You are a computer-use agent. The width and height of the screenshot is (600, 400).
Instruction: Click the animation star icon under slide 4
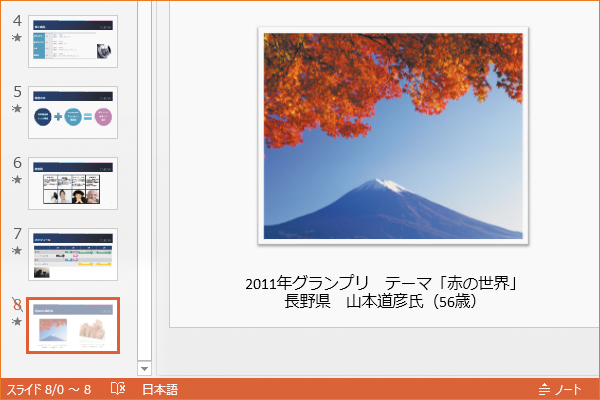tap(17, 38)
